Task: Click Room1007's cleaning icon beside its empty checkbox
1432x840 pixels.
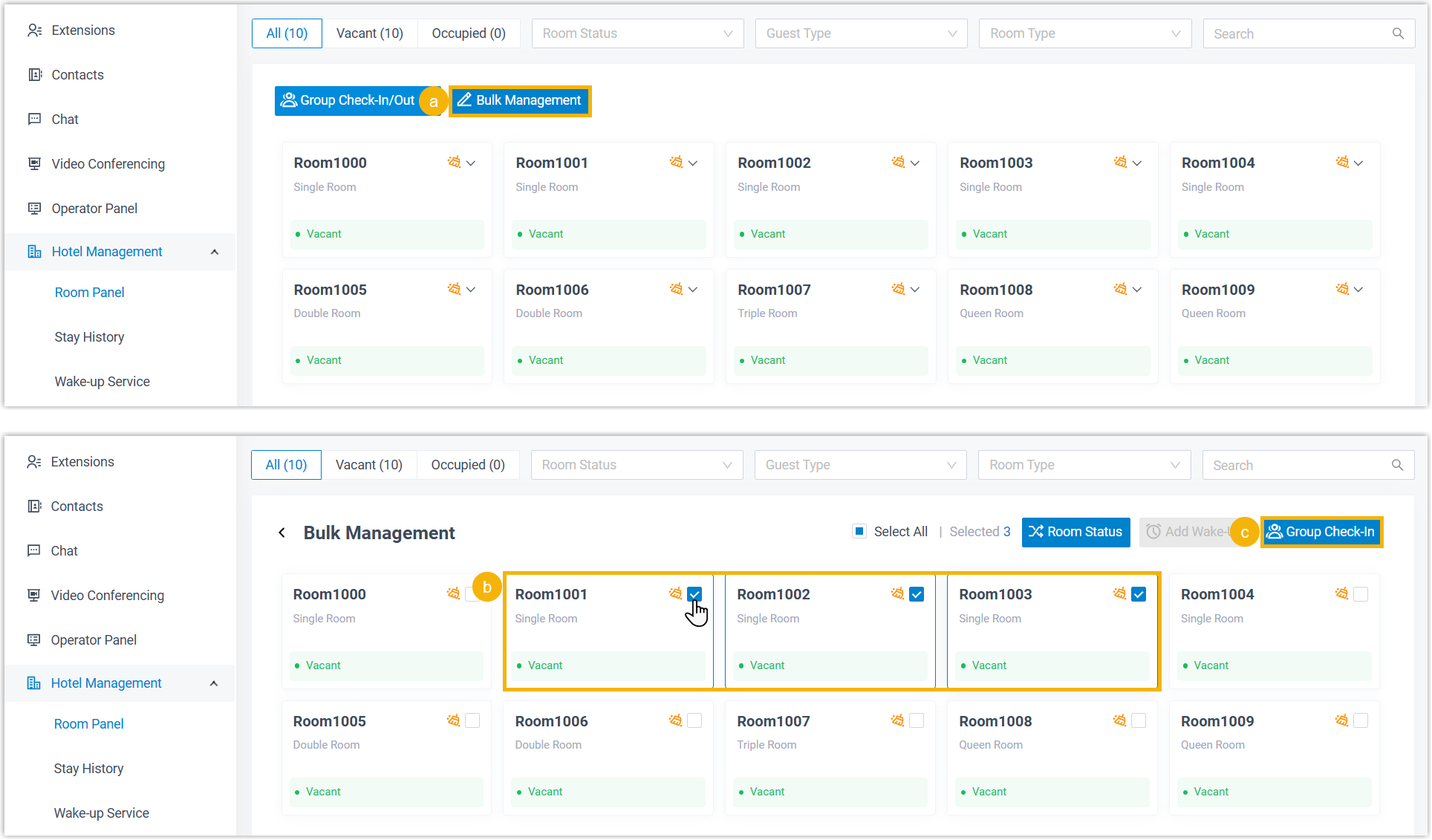Action: pos(897,720)
